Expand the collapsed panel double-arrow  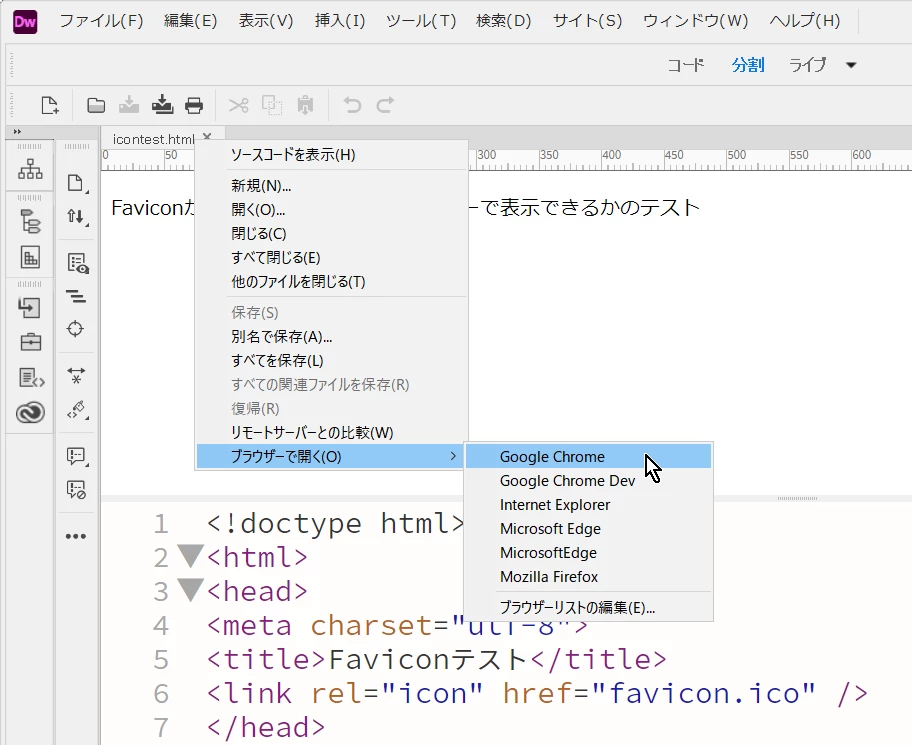coord(17,131)
